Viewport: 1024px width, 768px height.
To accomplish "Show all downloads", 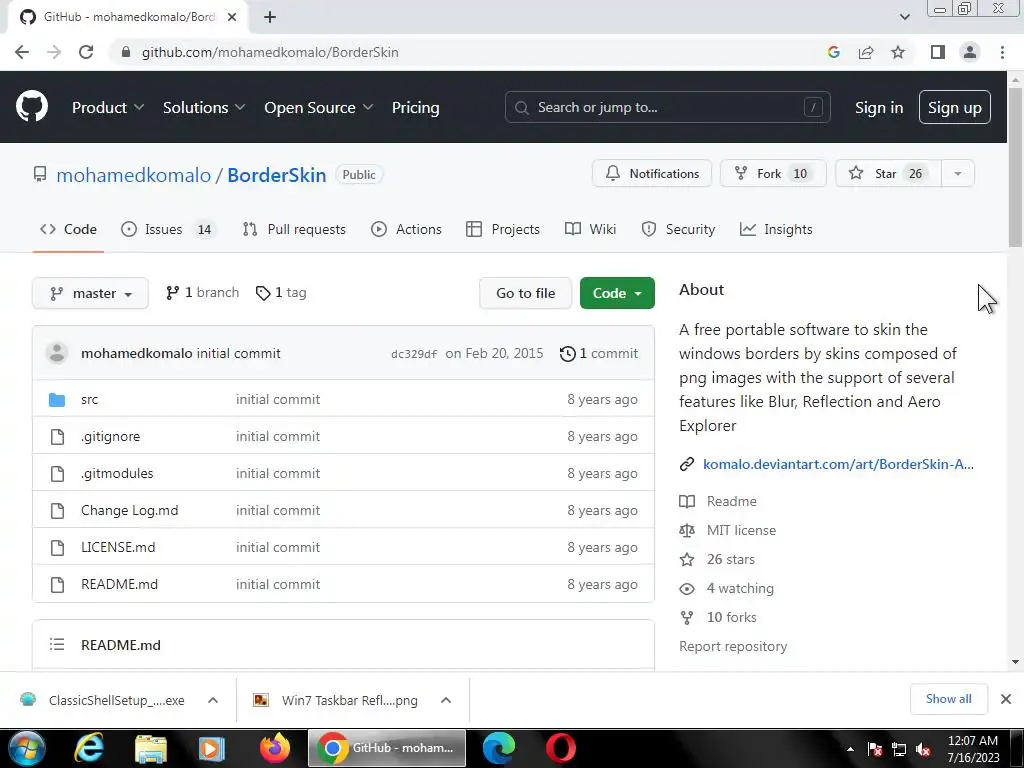I will [x=948, y=699].
